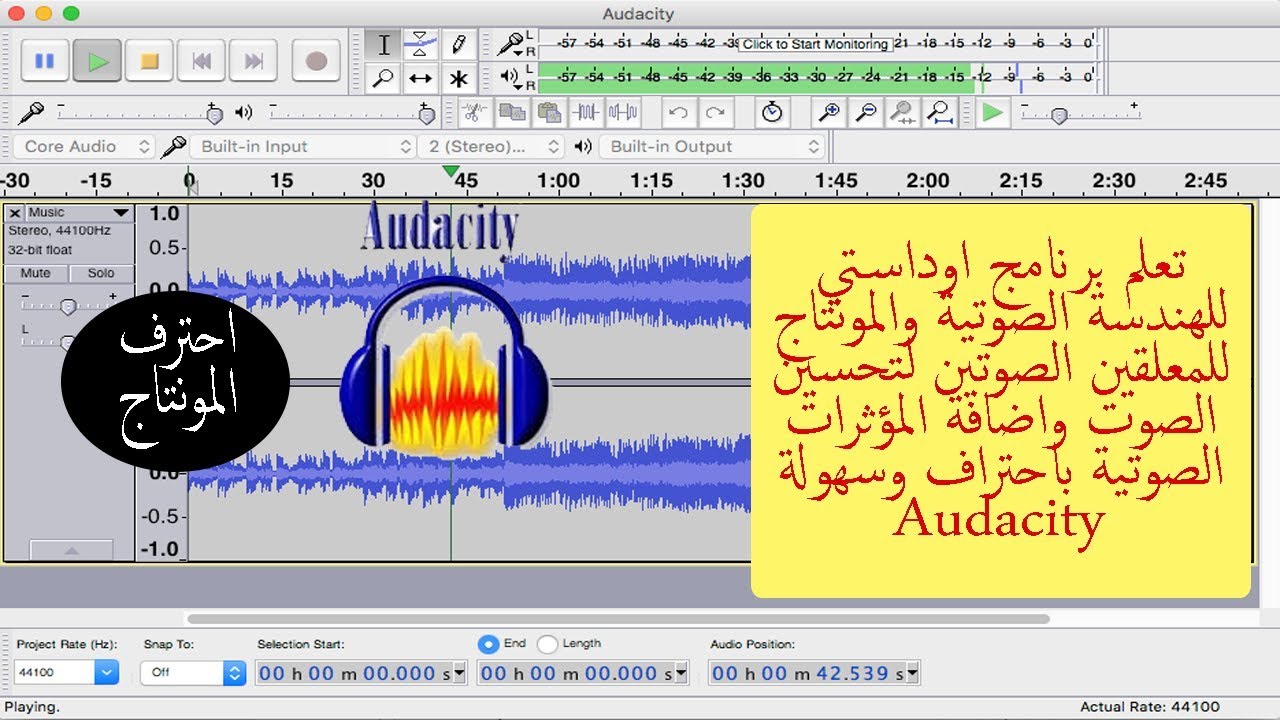Open the Built-in Output device dropdown
This screenshot has width=1280, height=720.
coord(711,146)
